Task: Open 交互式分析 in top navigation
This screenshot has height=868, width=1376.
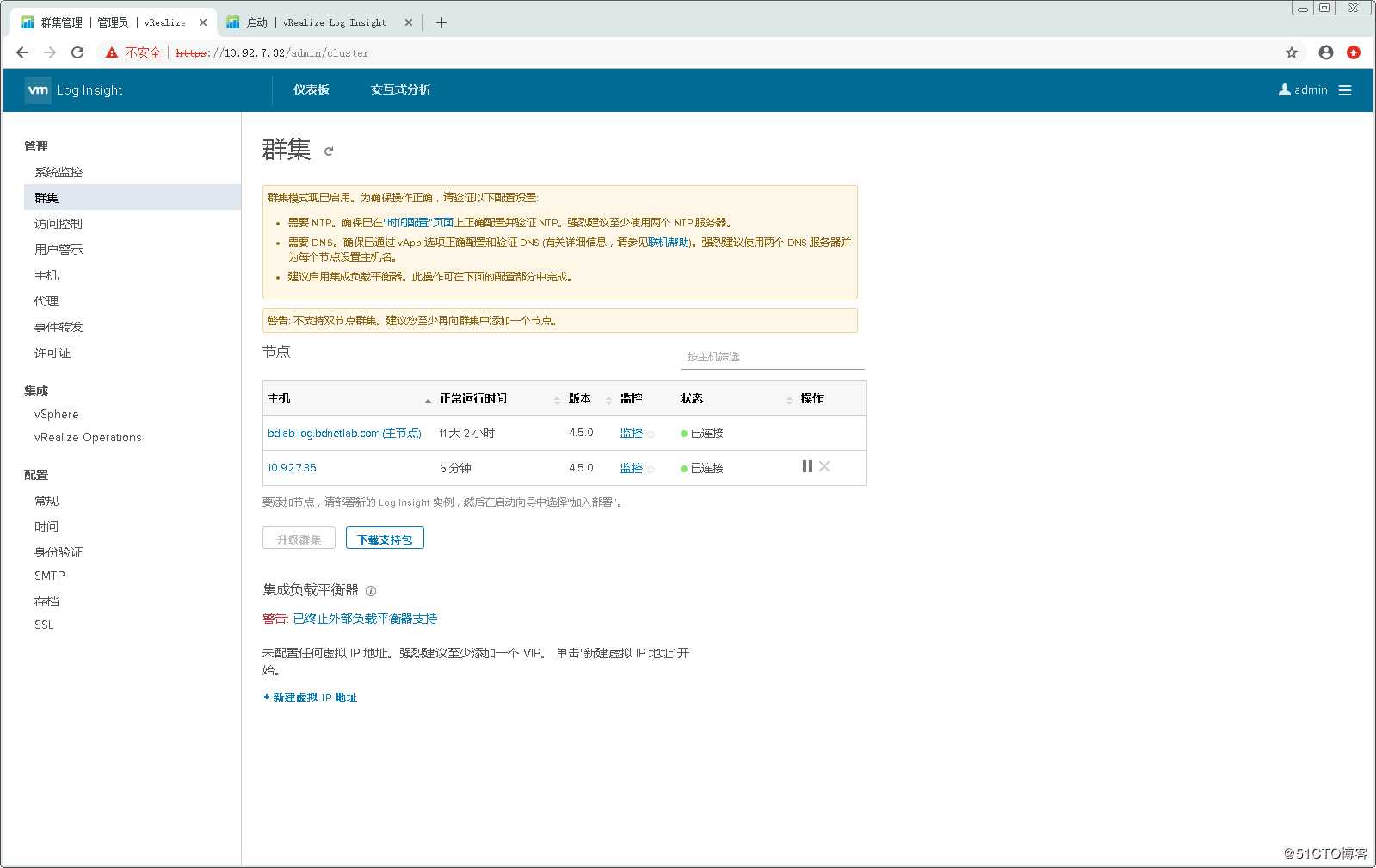Action: (401, 90)
